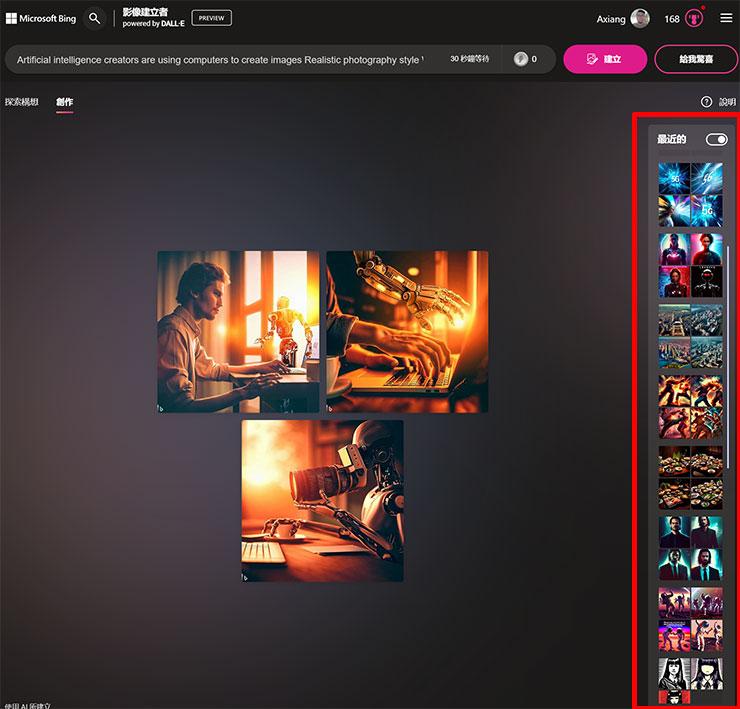Open the 說明 help icon
This screenshot has width=740, height=709.
tap(706, 101)
